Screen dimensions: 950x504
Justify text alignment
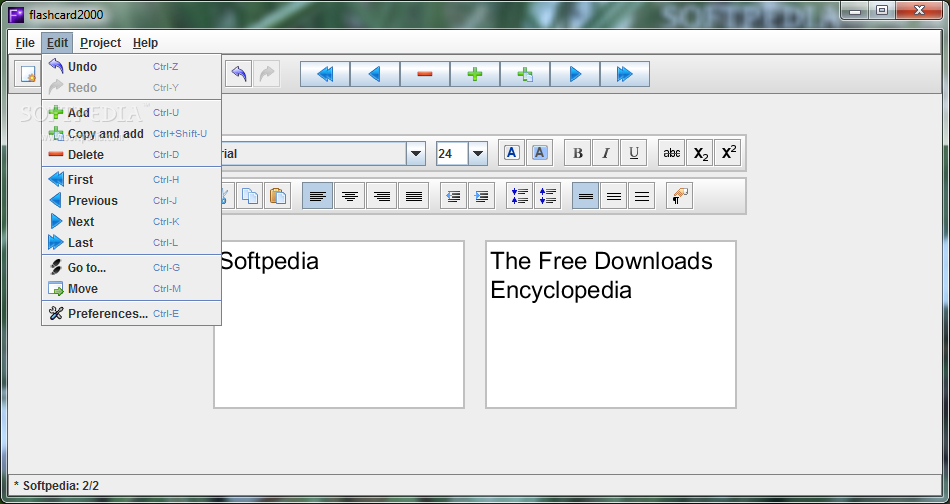(414, 196)
